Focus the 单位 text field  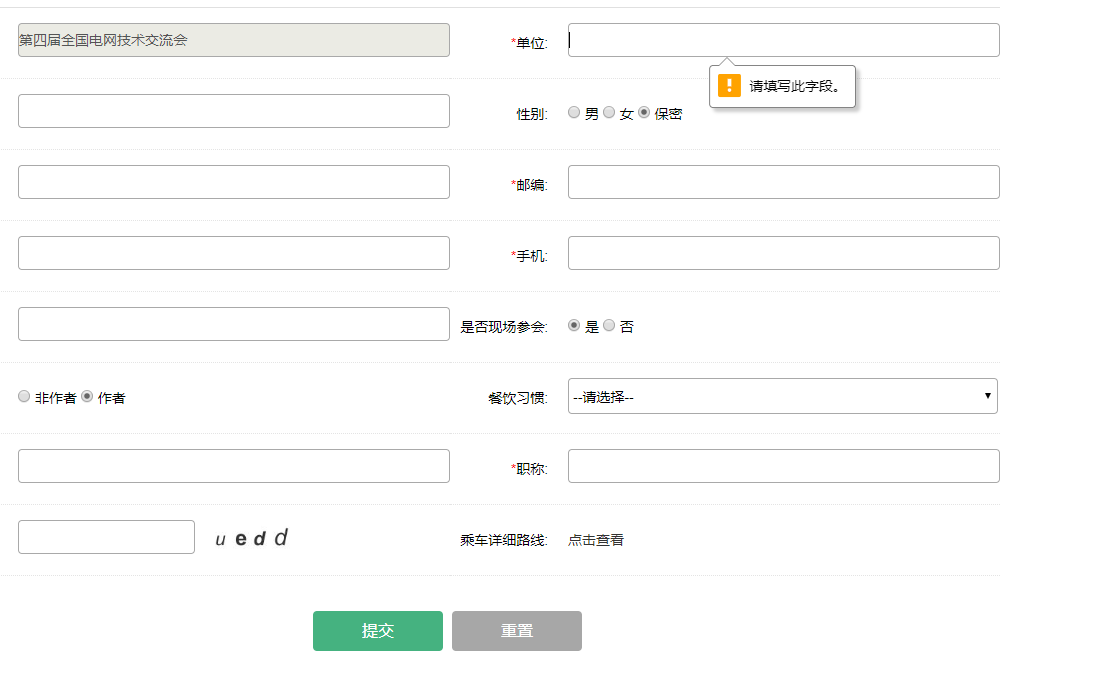click(783, 40)
